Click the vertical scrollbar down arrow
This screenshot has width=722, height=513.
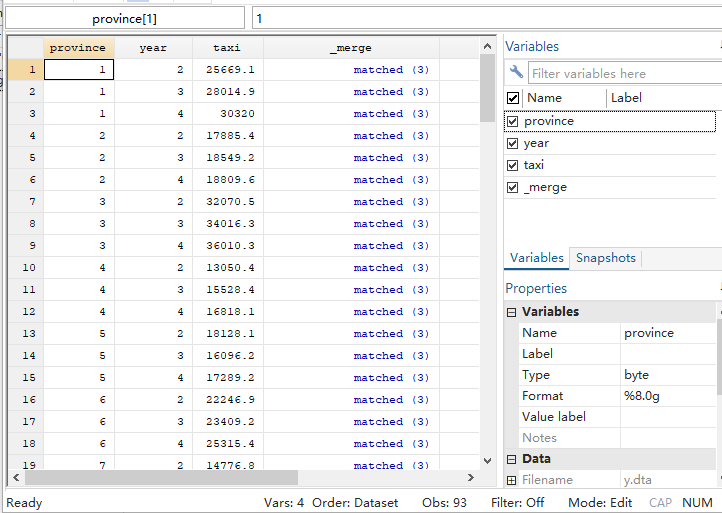[x=487, y=461]
